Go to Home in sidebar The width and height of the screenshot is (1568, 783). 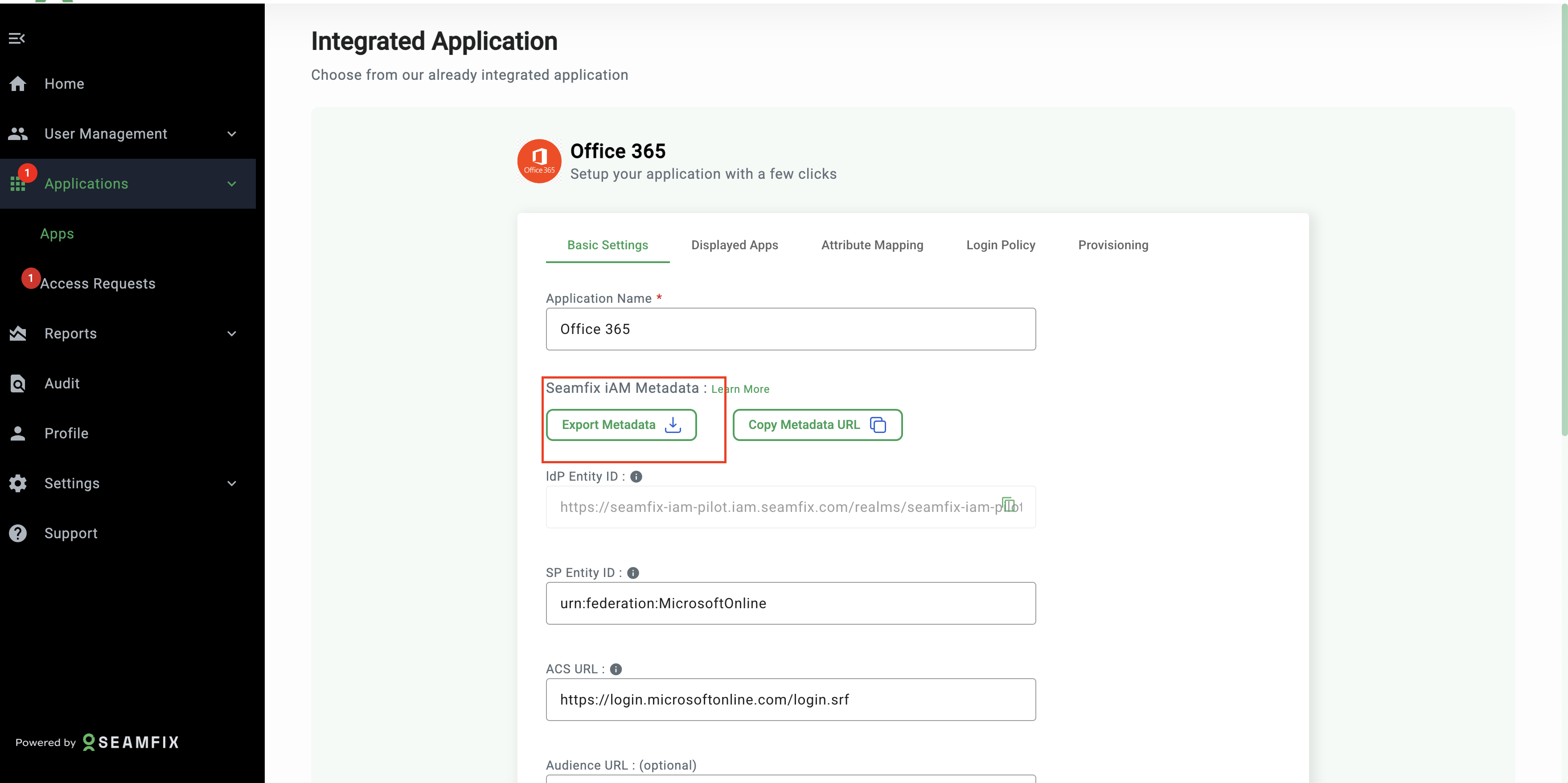pos(64,84)
